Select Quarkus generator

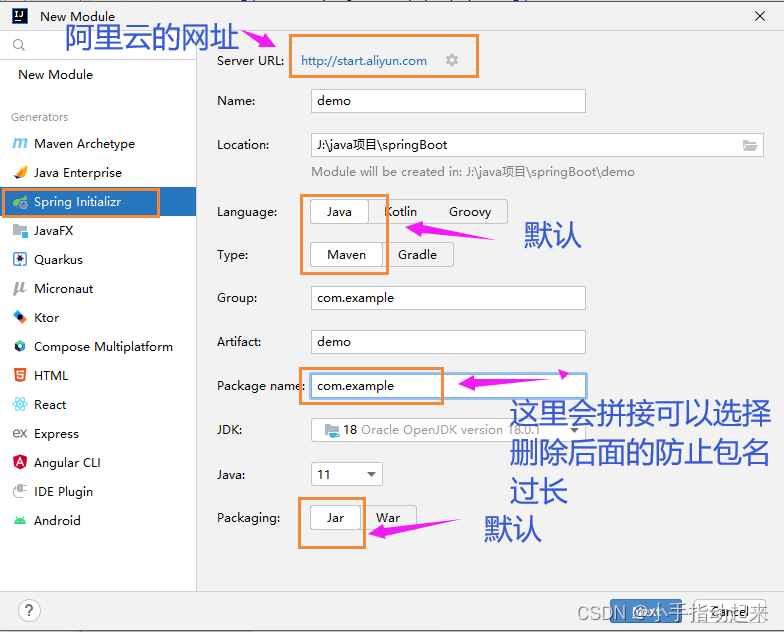pos(98,260)
